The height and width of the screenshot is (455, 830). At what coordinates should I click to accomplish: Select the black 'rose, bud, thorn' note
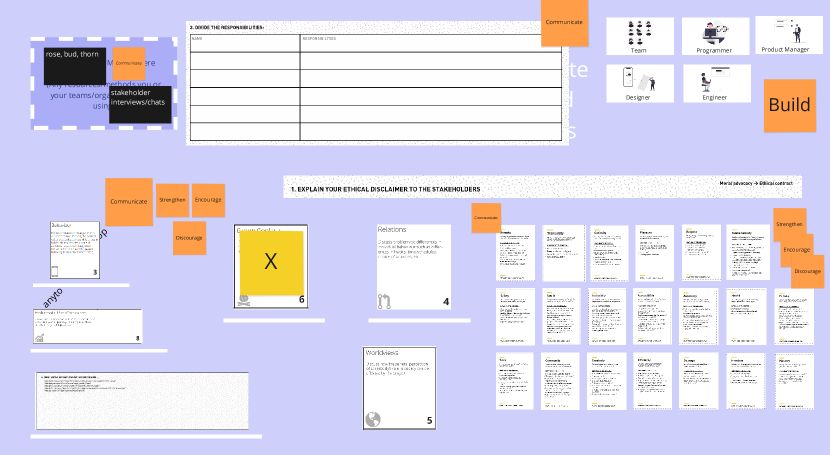tap(75, 66)
